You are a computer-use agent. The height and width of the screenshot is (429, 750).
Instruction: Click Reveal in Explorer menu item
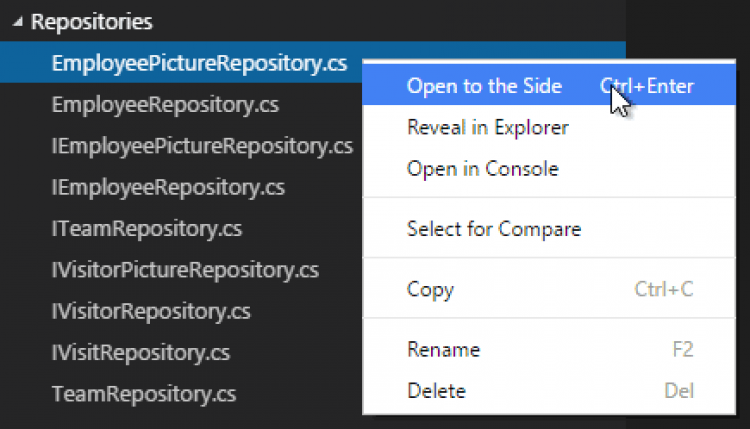coord(487,127)
